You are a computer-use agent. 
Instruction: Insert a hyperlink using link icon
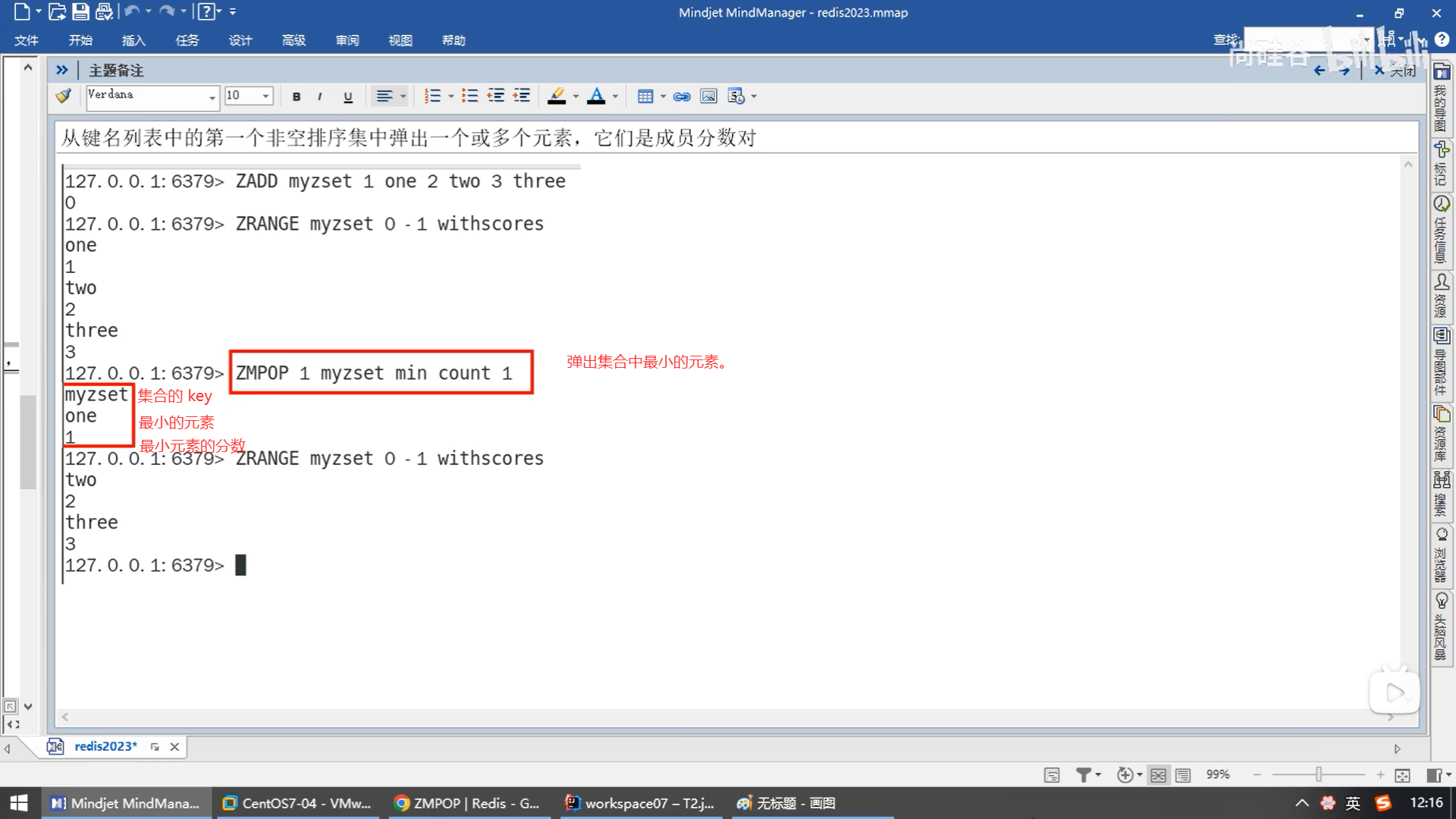[681, 96]
